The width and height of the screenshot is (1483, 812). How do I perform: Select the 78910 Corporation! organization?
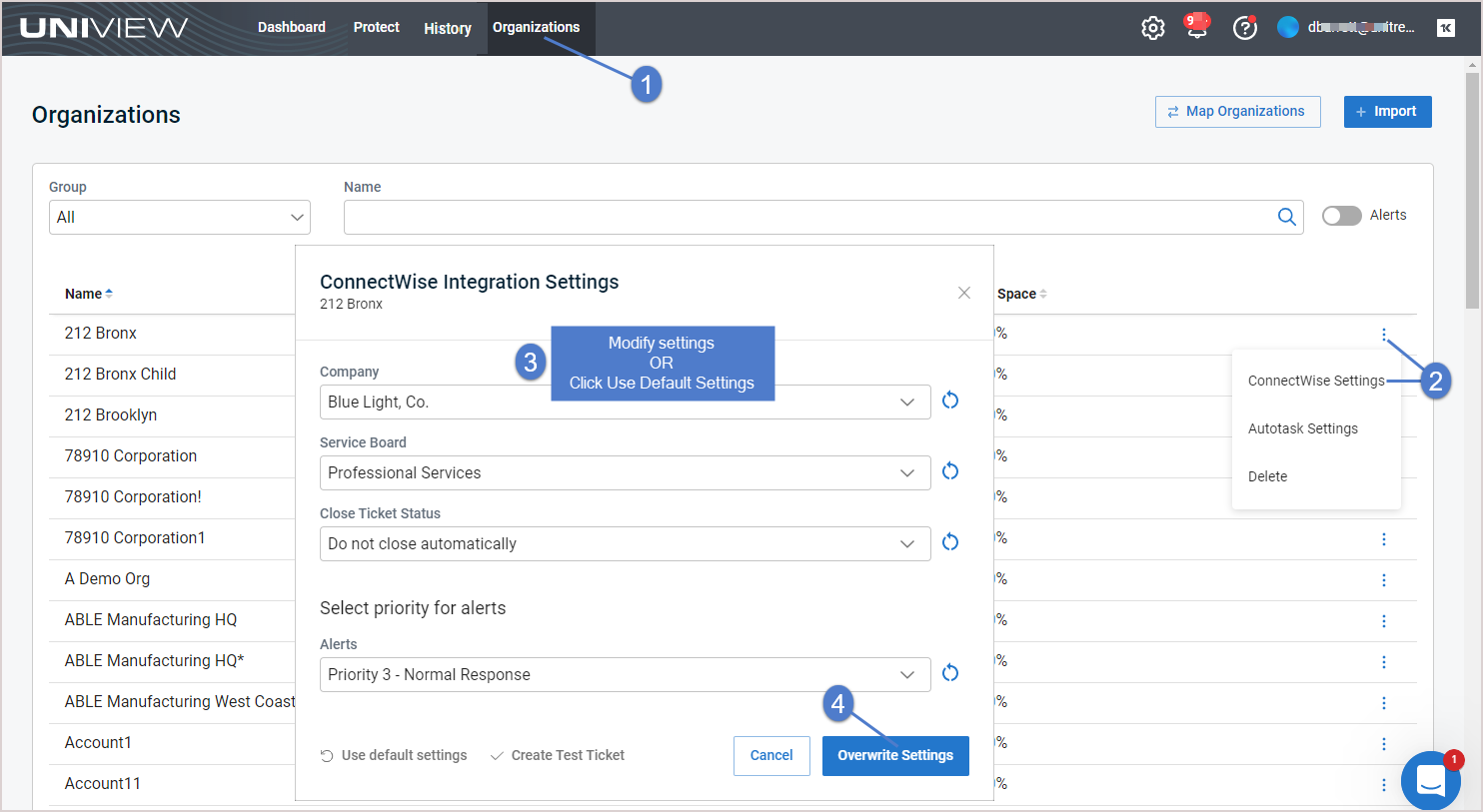pos(133,496)
